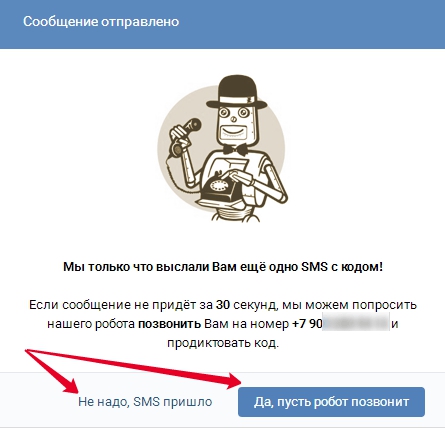Screen dimensions: 445x428
Task: Click the bold '30' seconds text
Action: point(223,305)
